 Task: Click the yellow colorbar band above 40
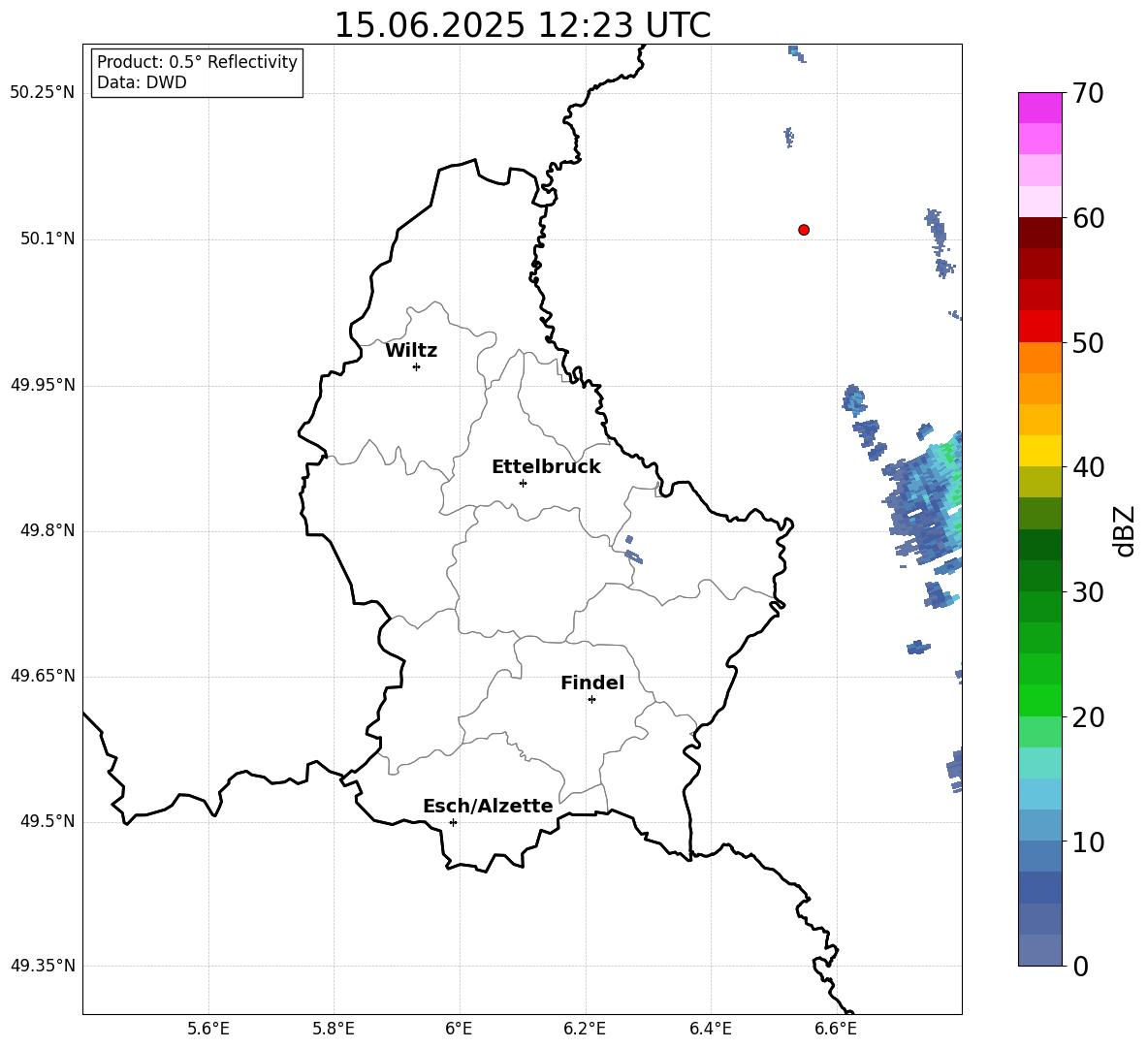tap(1039, 451)
